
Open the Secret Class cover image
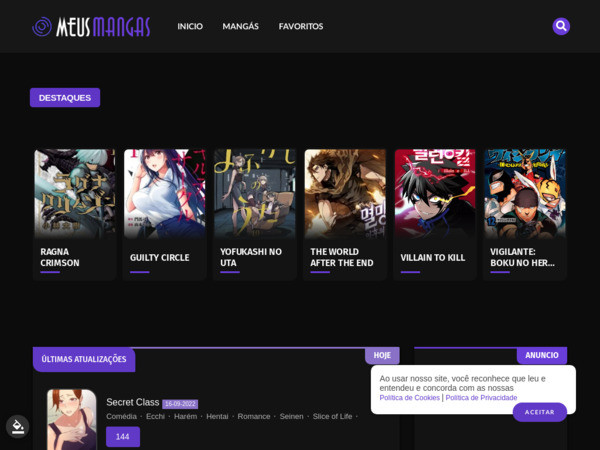point(72,420)
